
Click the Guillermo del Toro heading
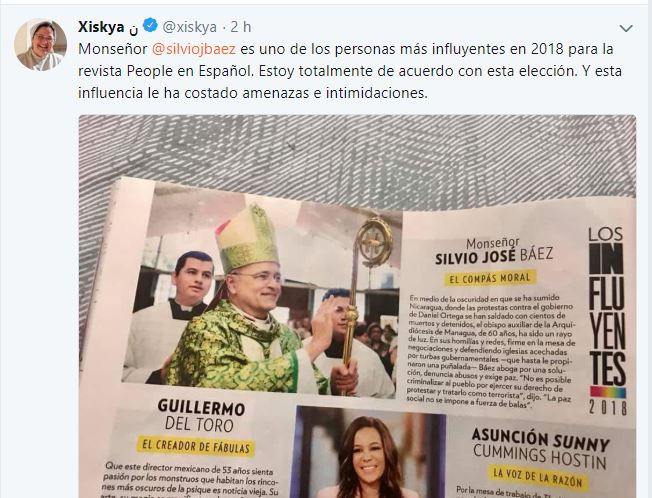coord(201,416)
